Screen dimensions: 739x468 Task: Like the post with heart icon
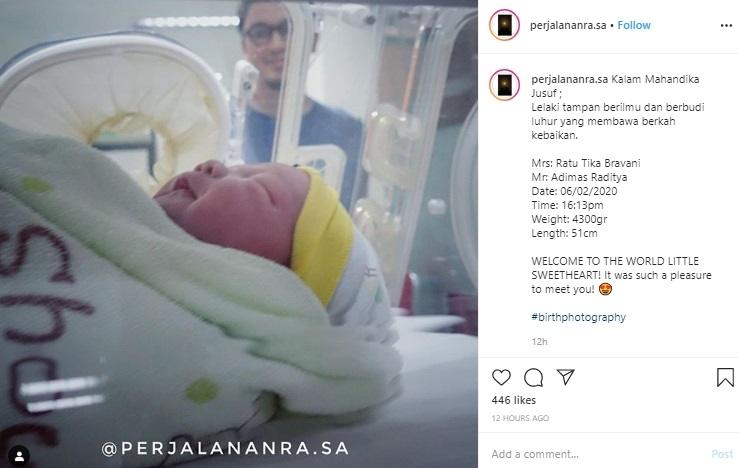501,378
